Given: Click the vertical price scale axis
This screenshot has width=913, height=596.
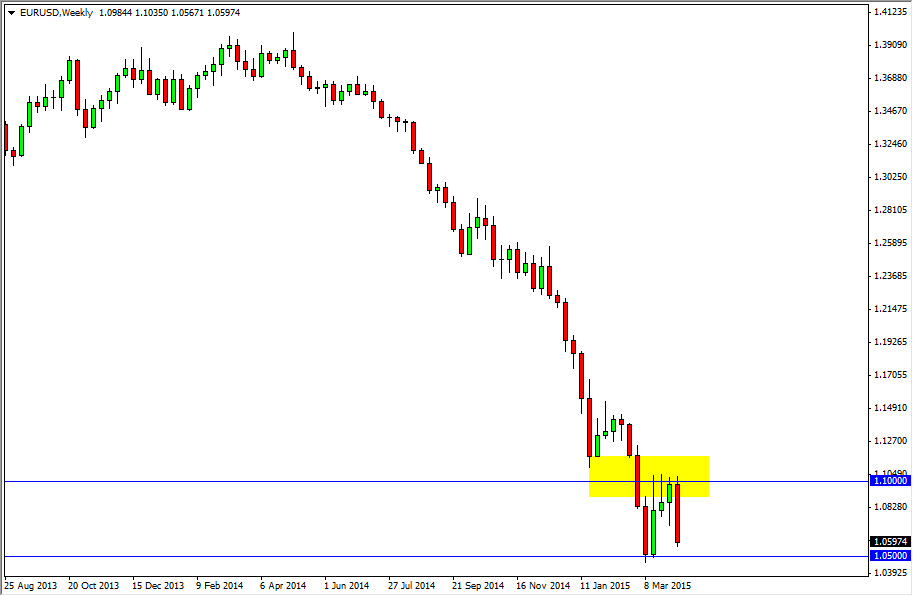Looking at the screenshot, I should click(x=890, y=300).
